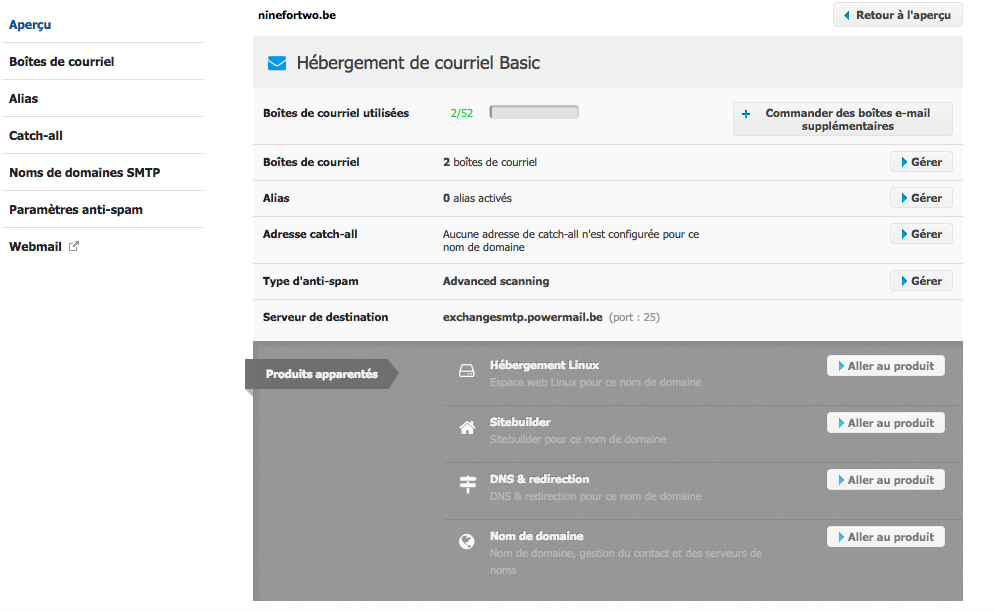994x612 pixels.
Task: Click the DNS & redirection signpost icon
Action: tap(466, 485)
